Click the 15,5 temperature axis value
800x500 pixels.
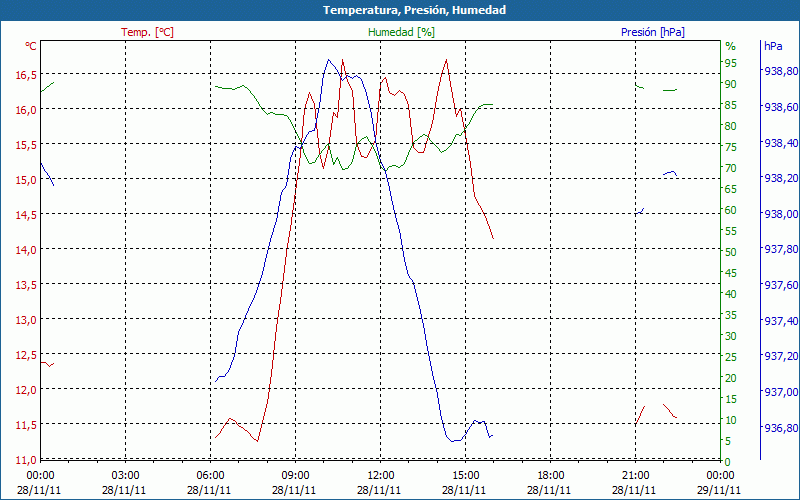coord(27,145)
